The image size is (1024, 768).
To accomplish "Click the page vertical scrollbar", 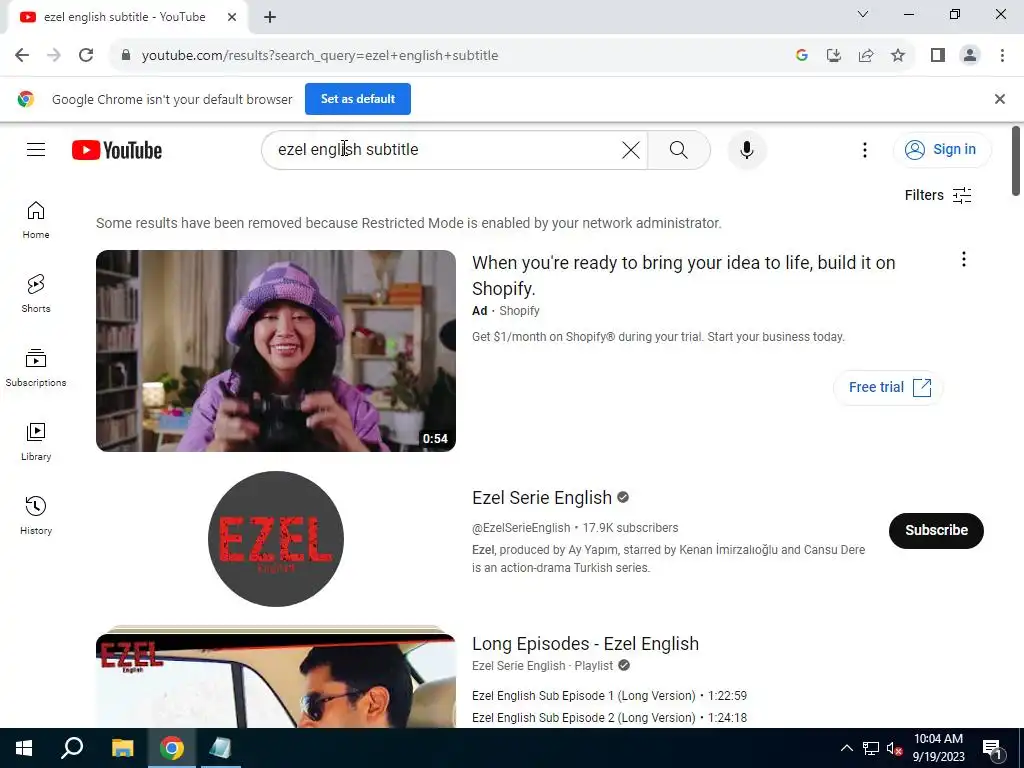I will pyautogui.click(x=1016, y=161).
